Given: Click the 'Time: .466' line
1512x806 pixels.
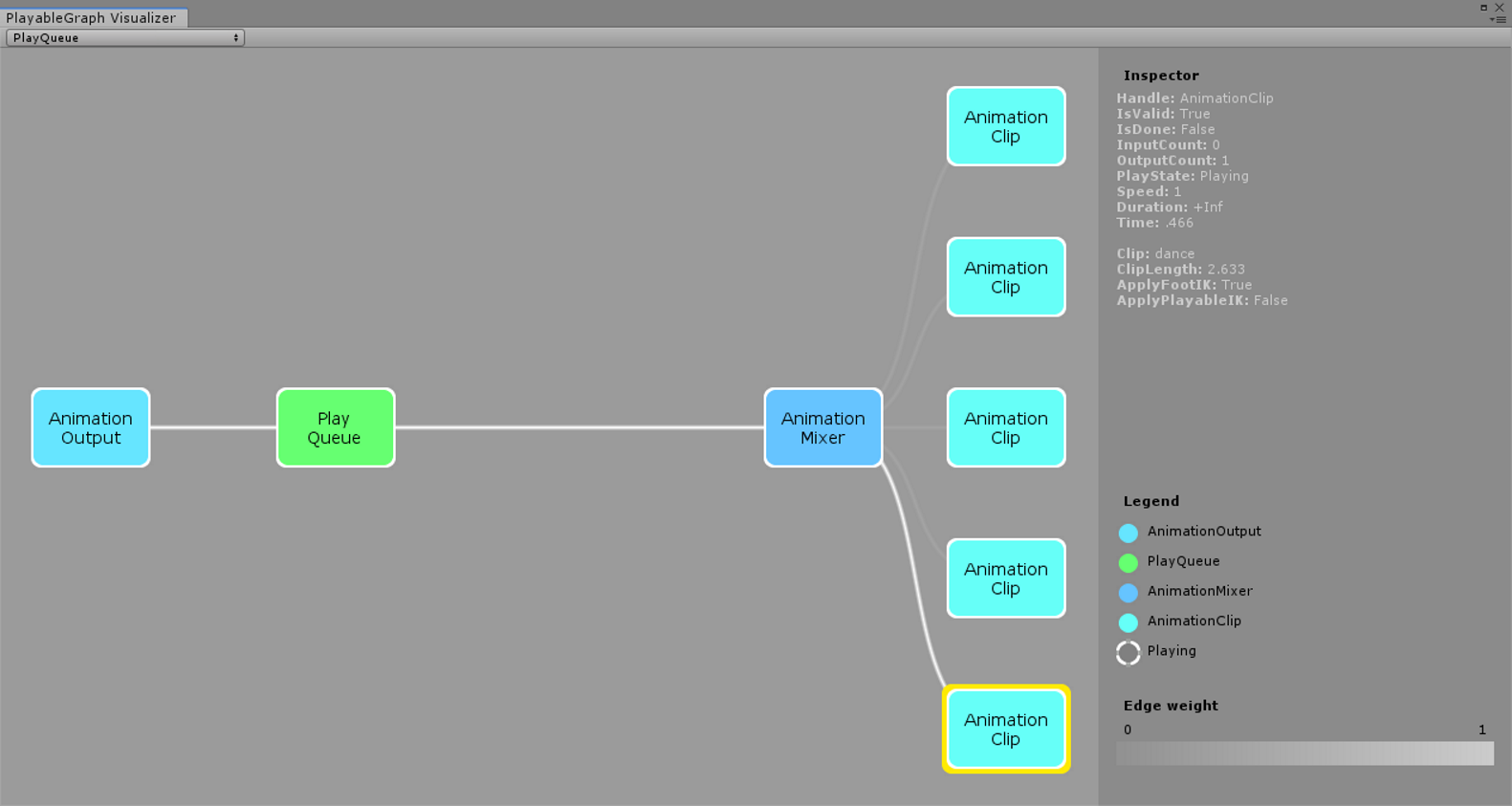Looking at the screenshot, I should 1154,223.
